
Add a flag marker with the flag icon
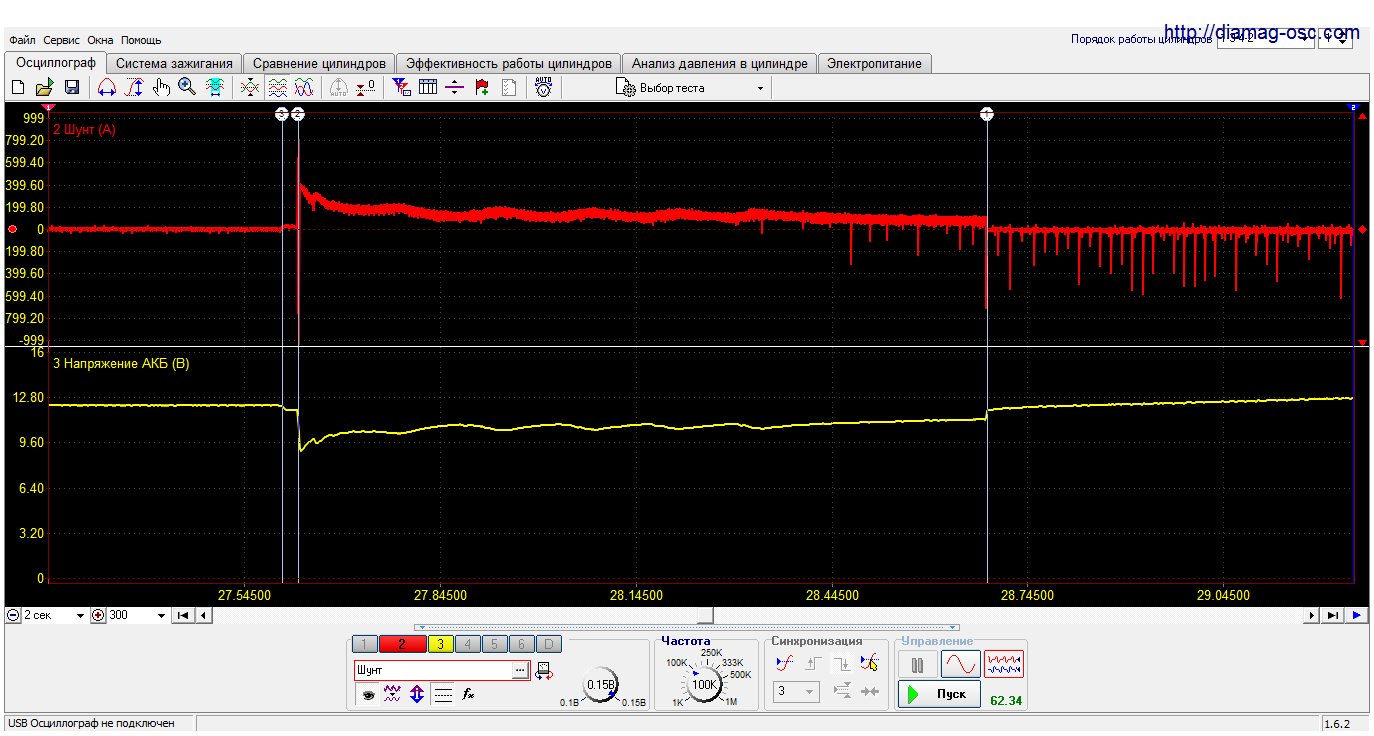[482, 88]
